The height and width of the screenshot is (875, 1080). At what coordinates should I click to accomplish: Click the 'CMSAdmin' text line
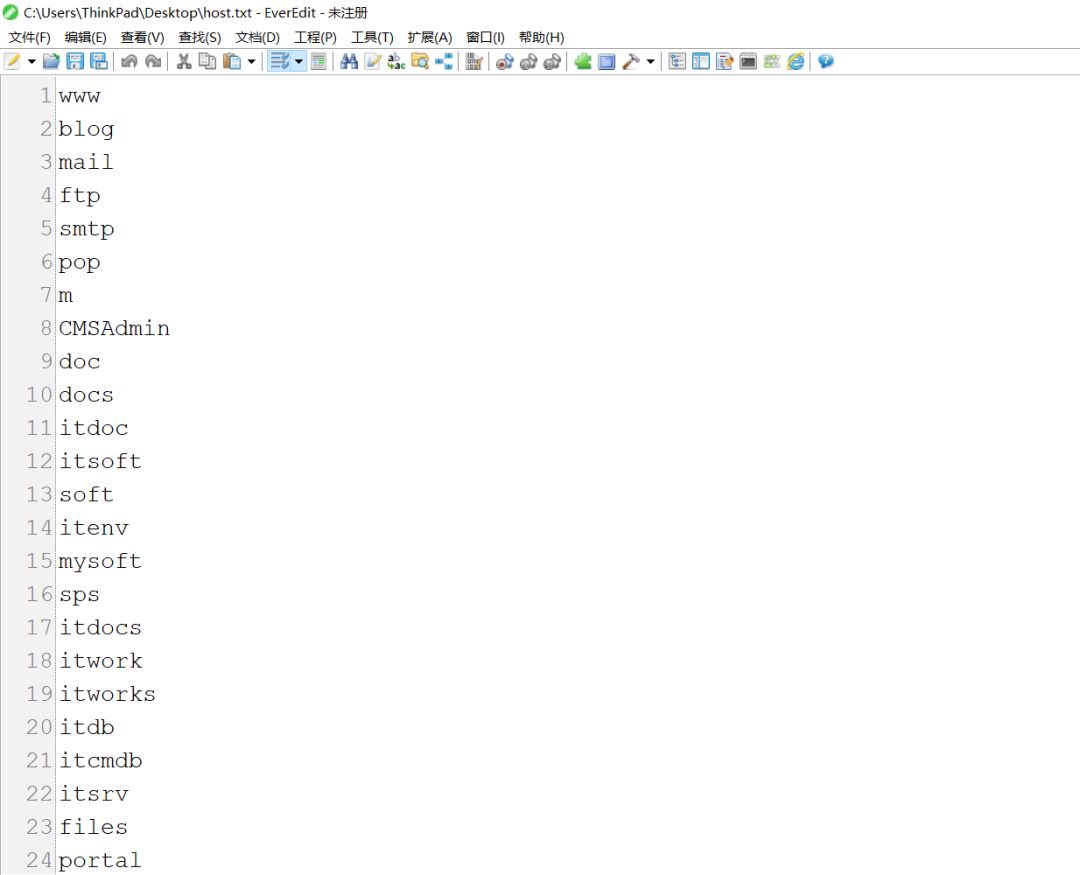click(x=114, y=328)
